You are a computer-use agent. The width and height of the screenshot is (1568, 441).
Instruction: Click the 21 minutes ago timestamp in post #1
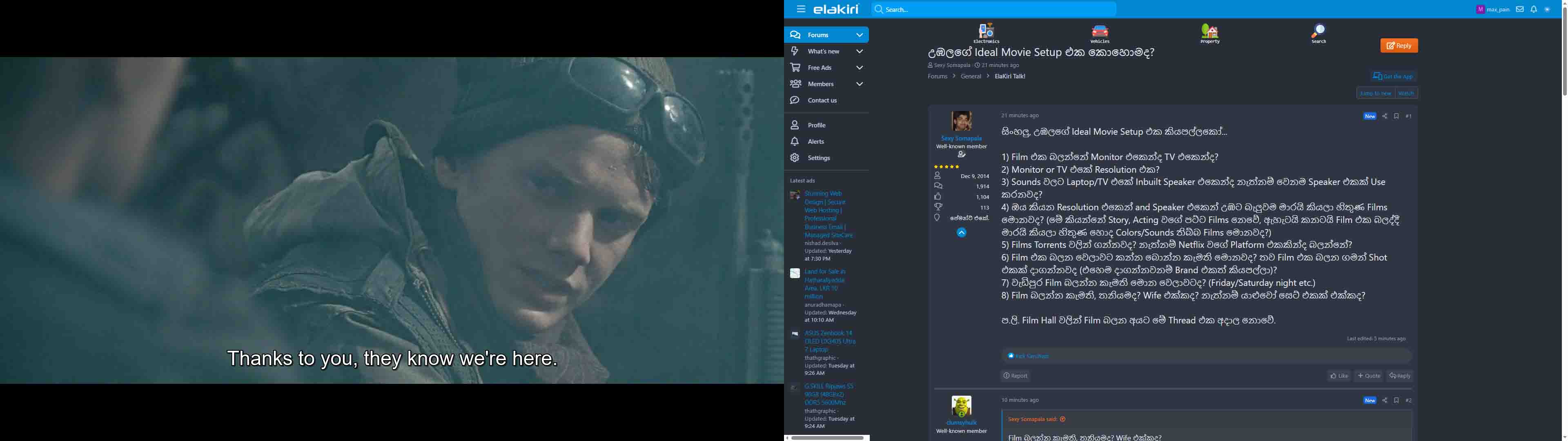(1020, 116)
